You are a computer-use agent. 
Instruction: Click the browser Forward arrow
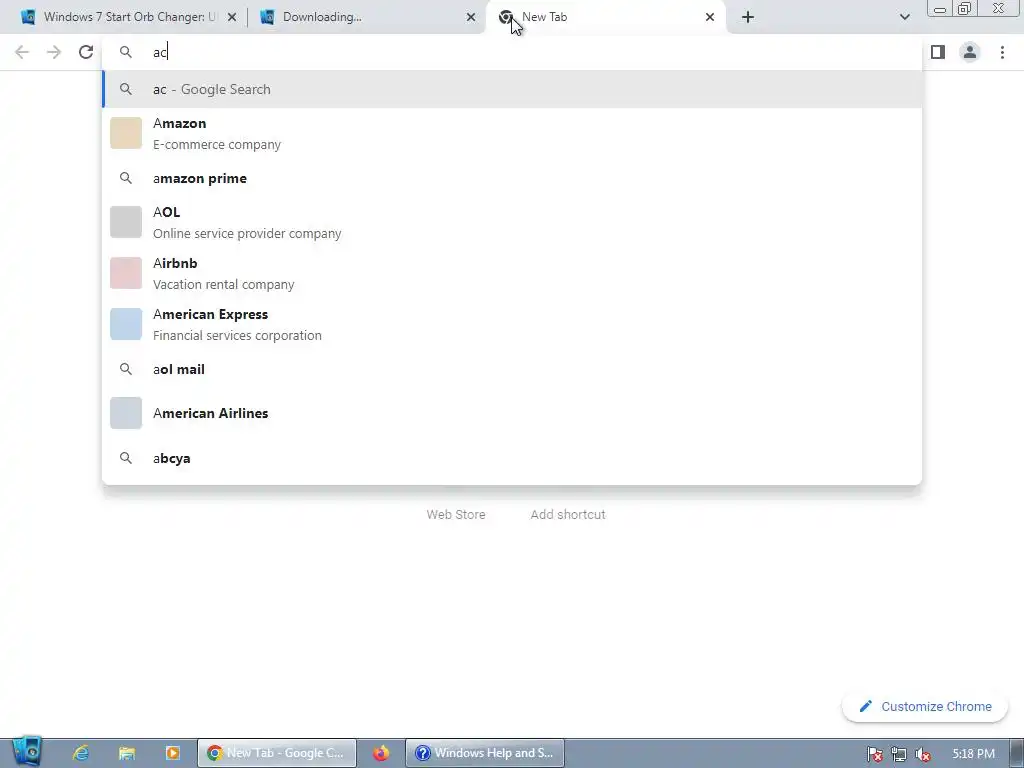pyautogui.click(x=54, y=52)
